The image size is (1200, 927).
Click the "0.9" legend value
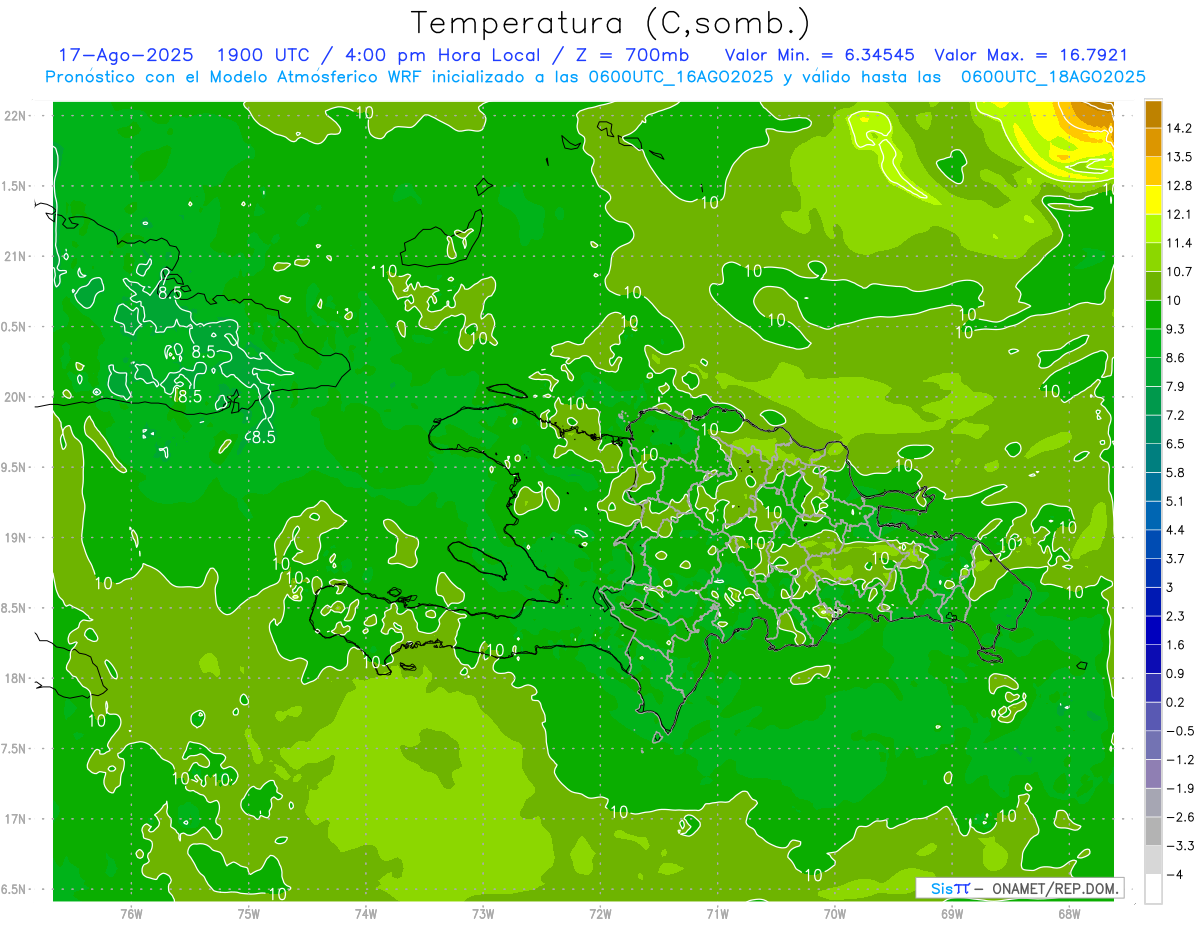pos(1175,673)
